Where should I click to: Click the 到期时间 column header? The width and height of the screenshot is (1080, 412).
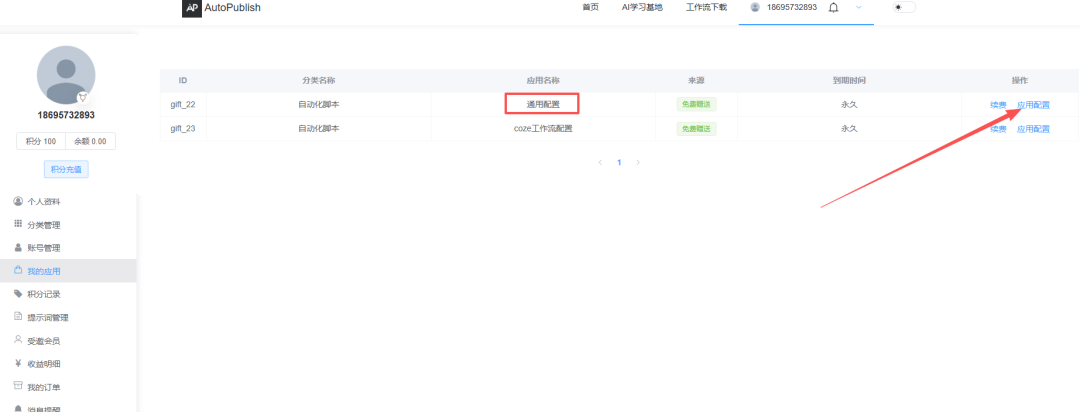[x=849, y=81]
